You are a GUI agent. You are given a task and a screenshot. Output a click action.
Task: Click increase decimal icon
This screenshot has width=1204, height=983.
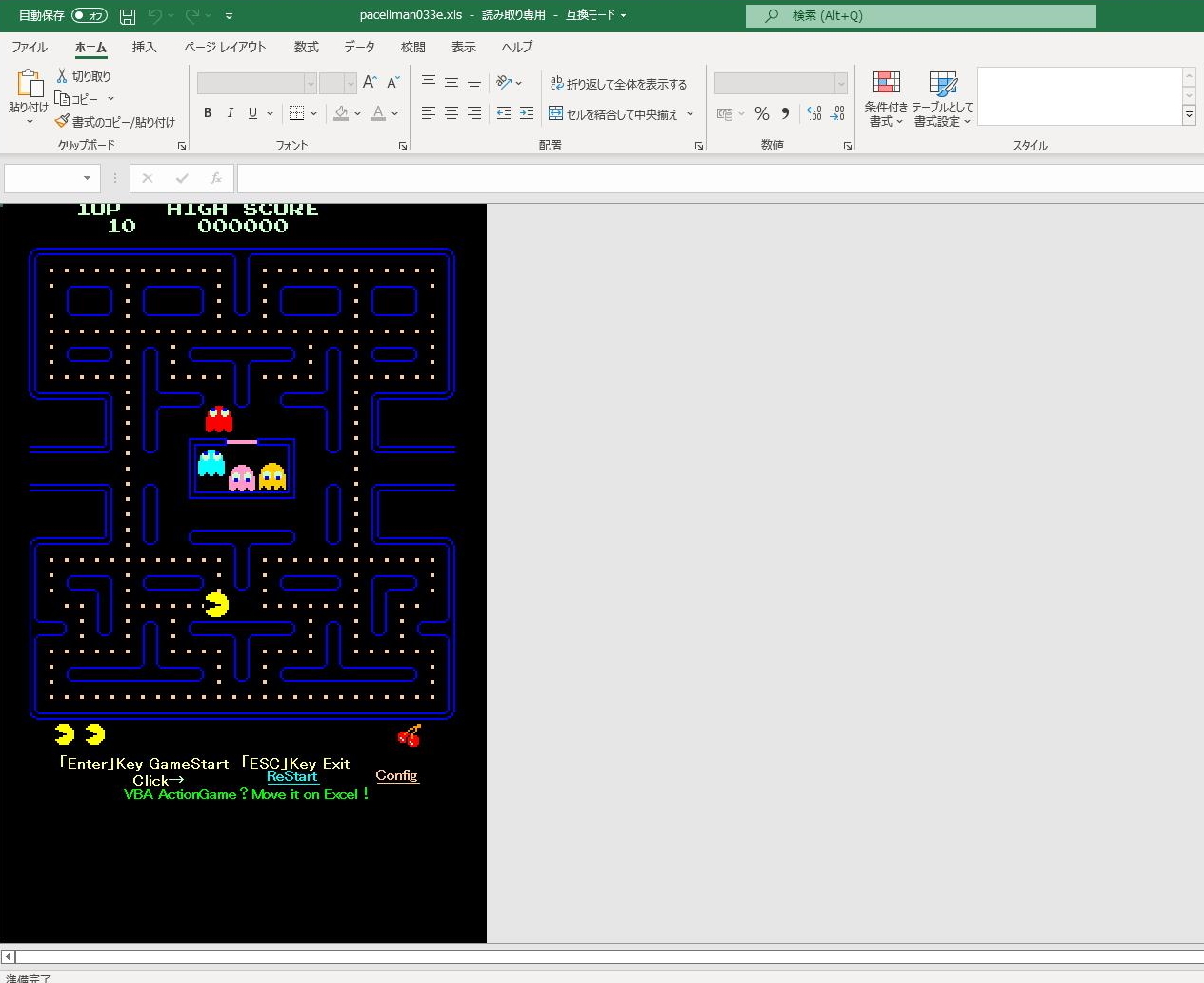coord(814,113)
